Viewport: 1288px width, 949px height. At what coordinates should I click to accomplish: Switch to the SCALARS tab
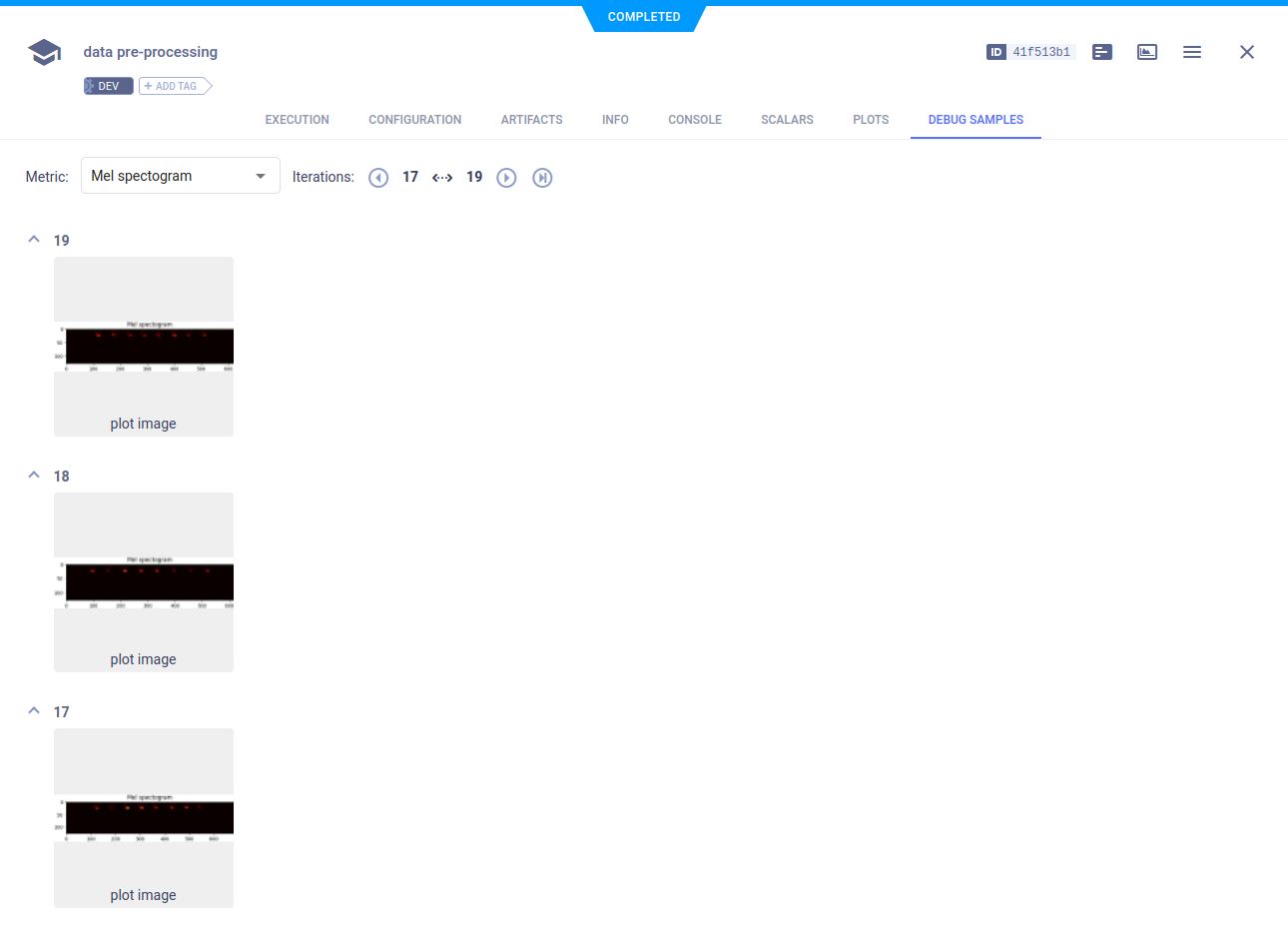tap(787, 120)
